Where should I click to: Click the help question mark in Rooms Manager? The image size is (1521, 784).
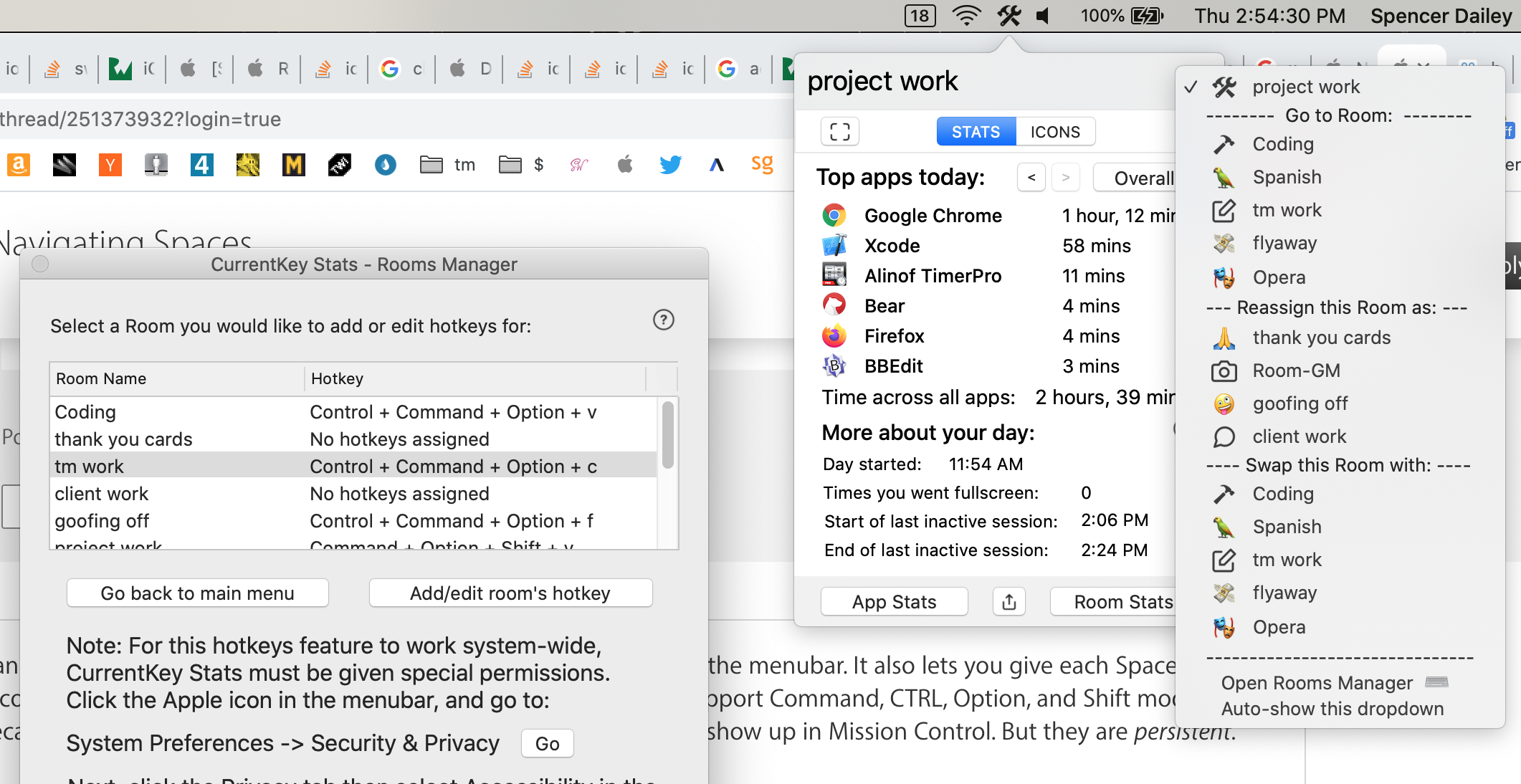[663, 320]
